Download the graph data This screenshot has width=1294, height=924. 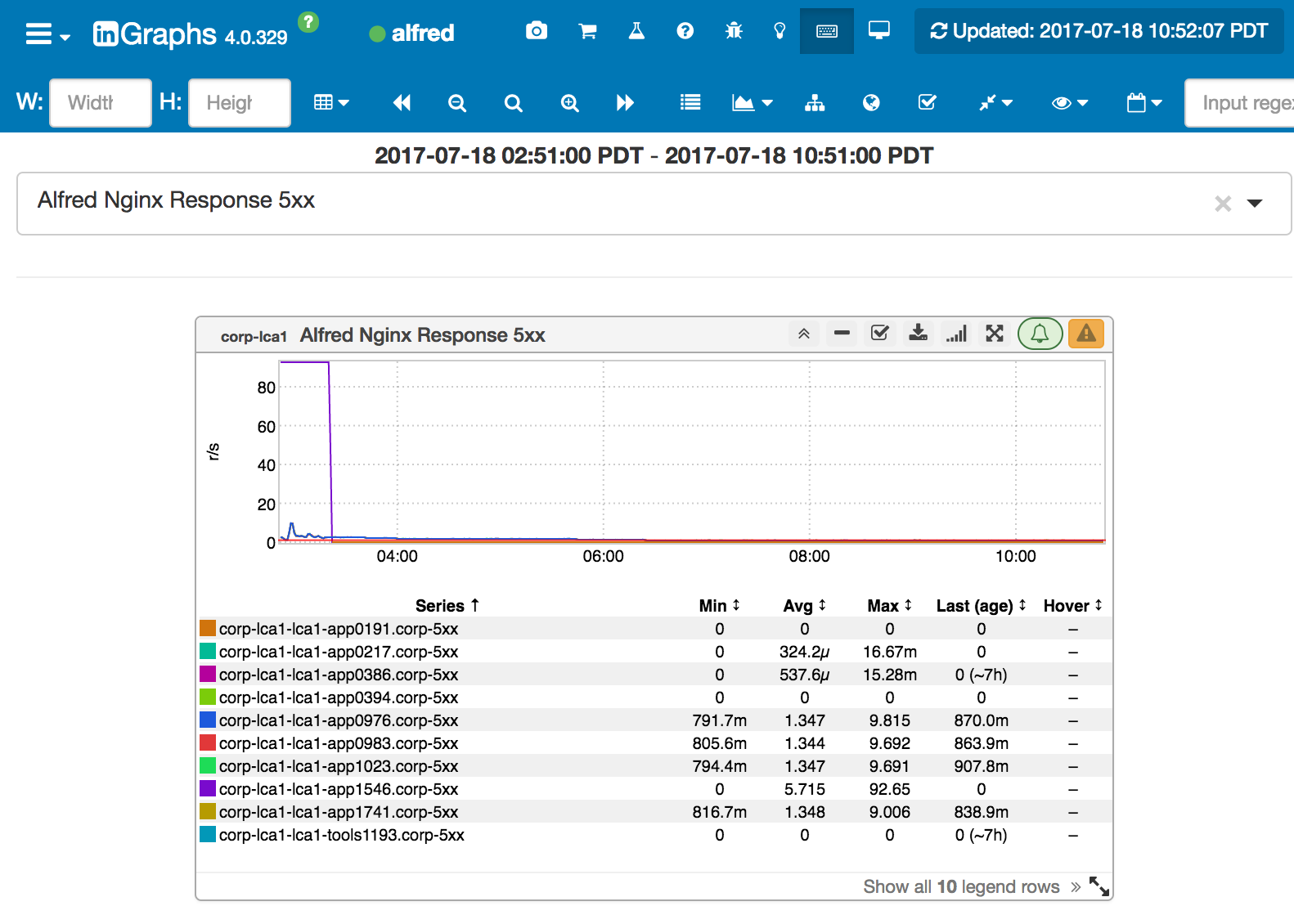[919, 333]
